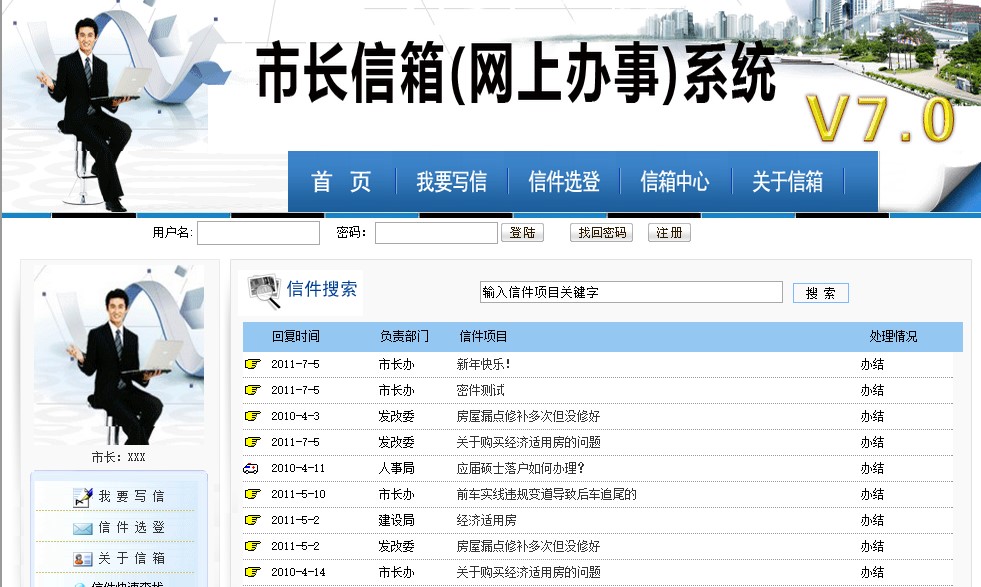Click the 市长信箱(网上办事)系统 banner title

[516, 73]
